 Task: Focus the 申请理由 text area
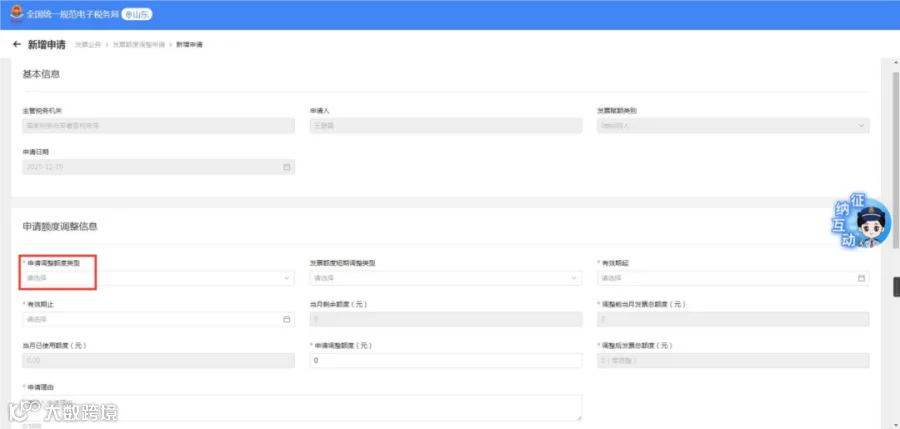(x=302, y=408)
